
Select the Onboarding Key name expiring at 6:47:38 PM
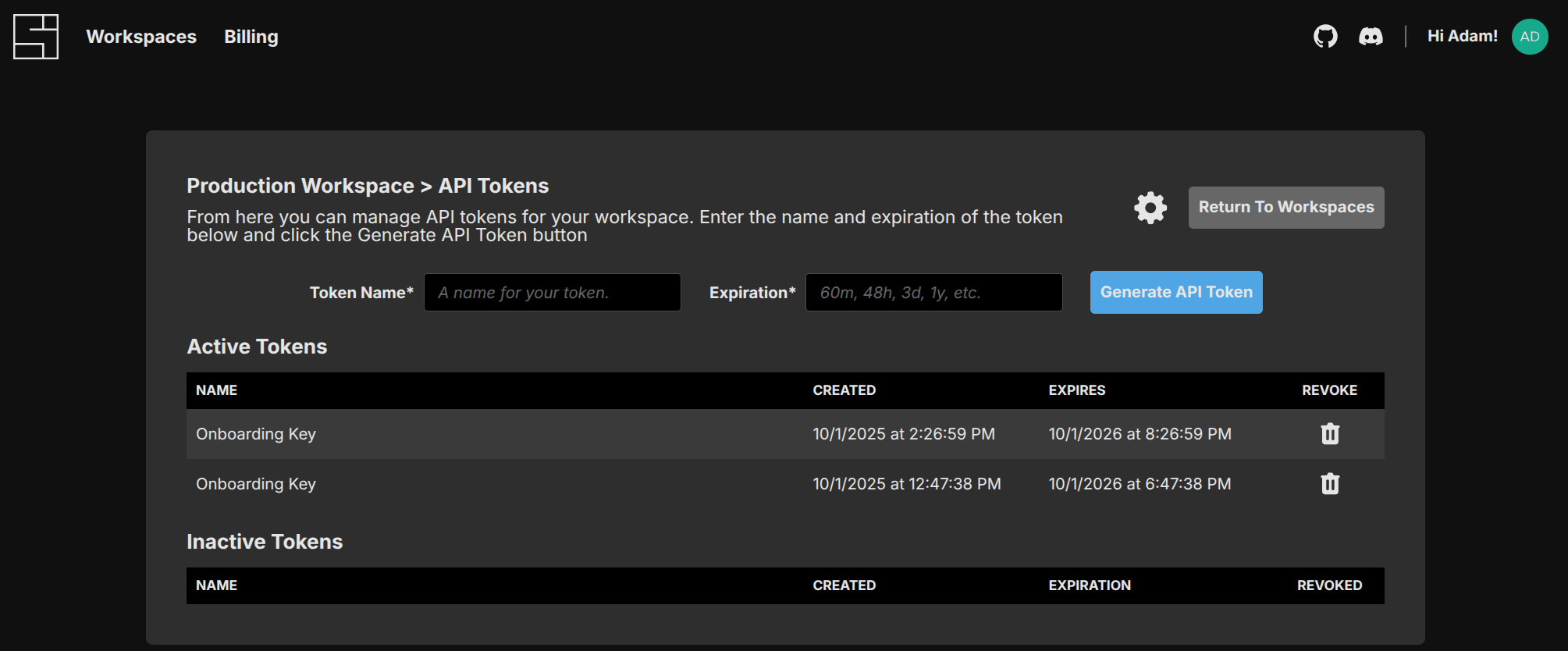(x=256, y=484)
